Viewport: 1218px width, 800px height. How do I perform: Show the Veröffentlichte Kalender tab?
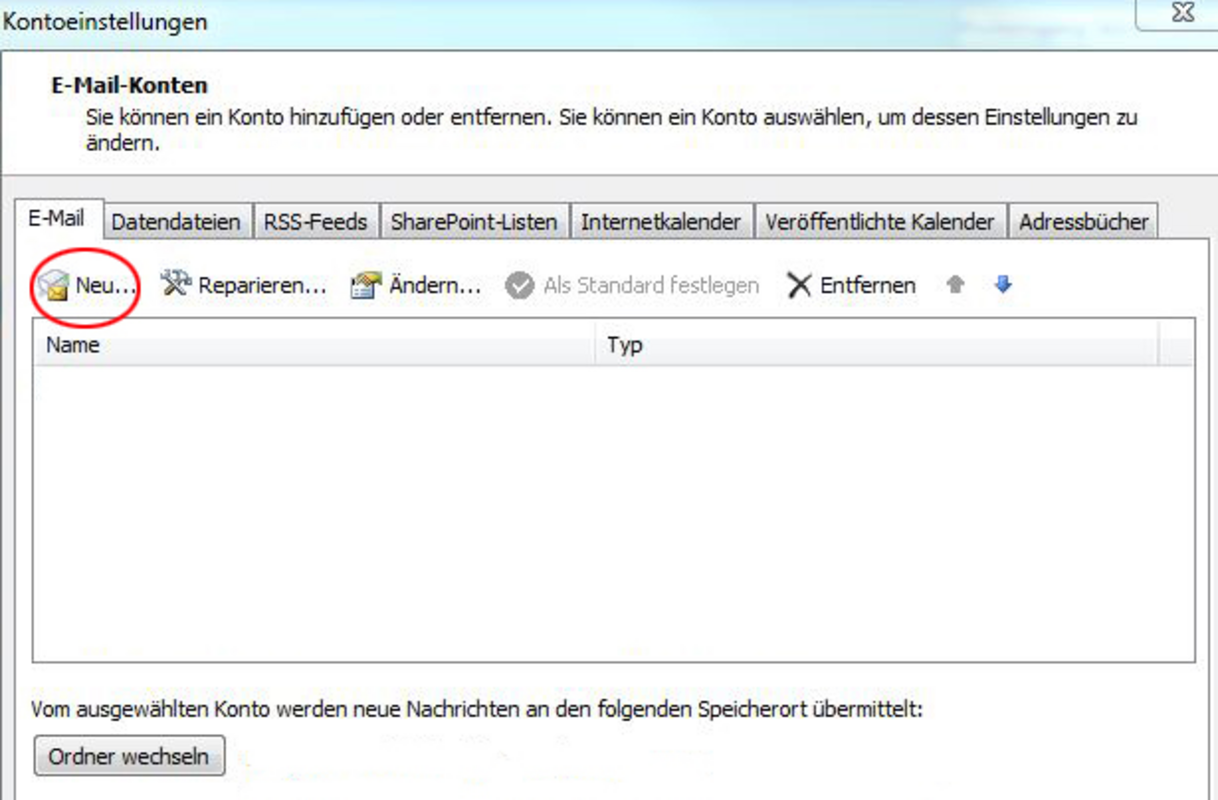pyautogui.click(x=879, y=222)
